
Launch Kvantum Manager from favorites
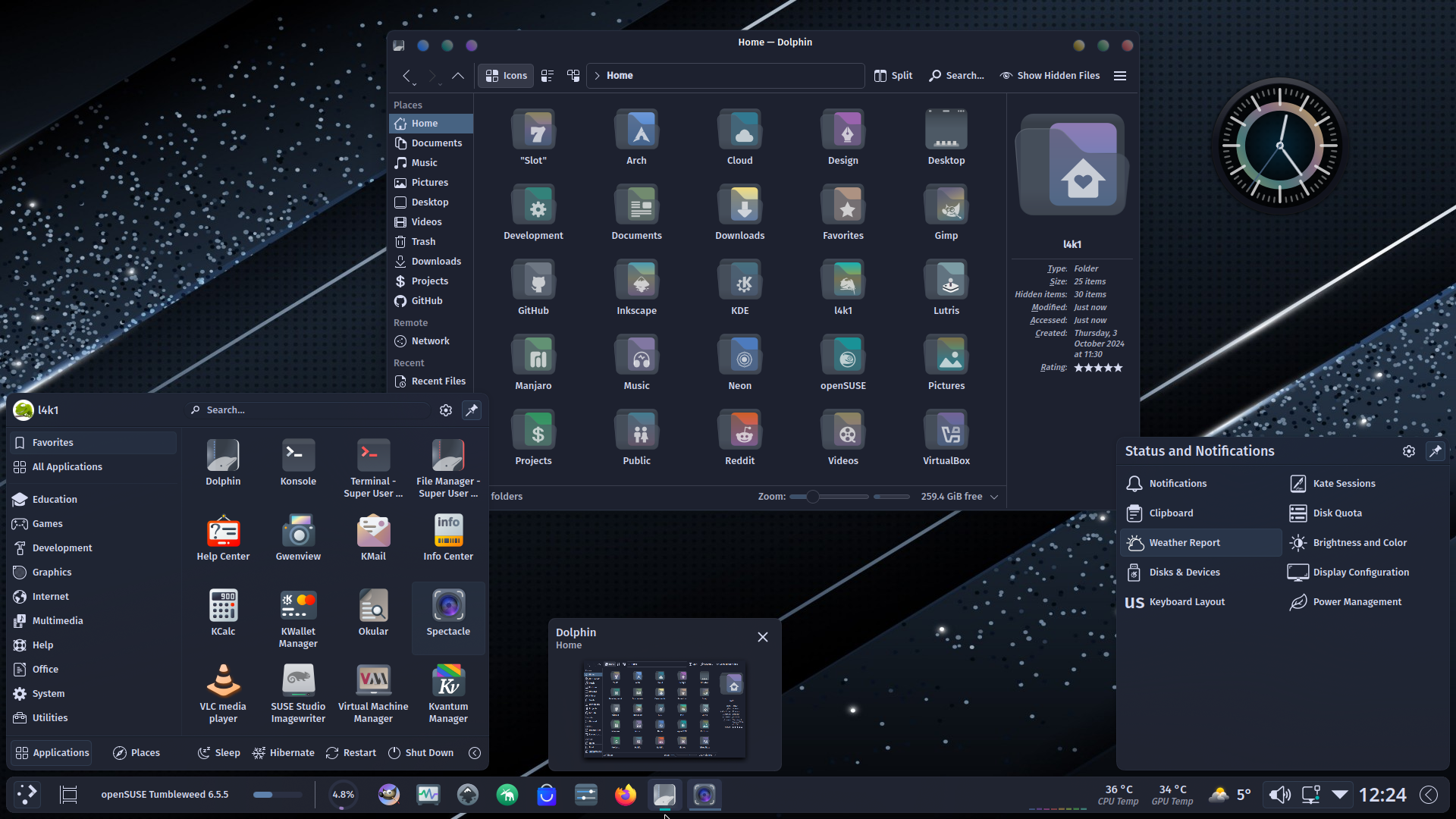pos(448,694)
